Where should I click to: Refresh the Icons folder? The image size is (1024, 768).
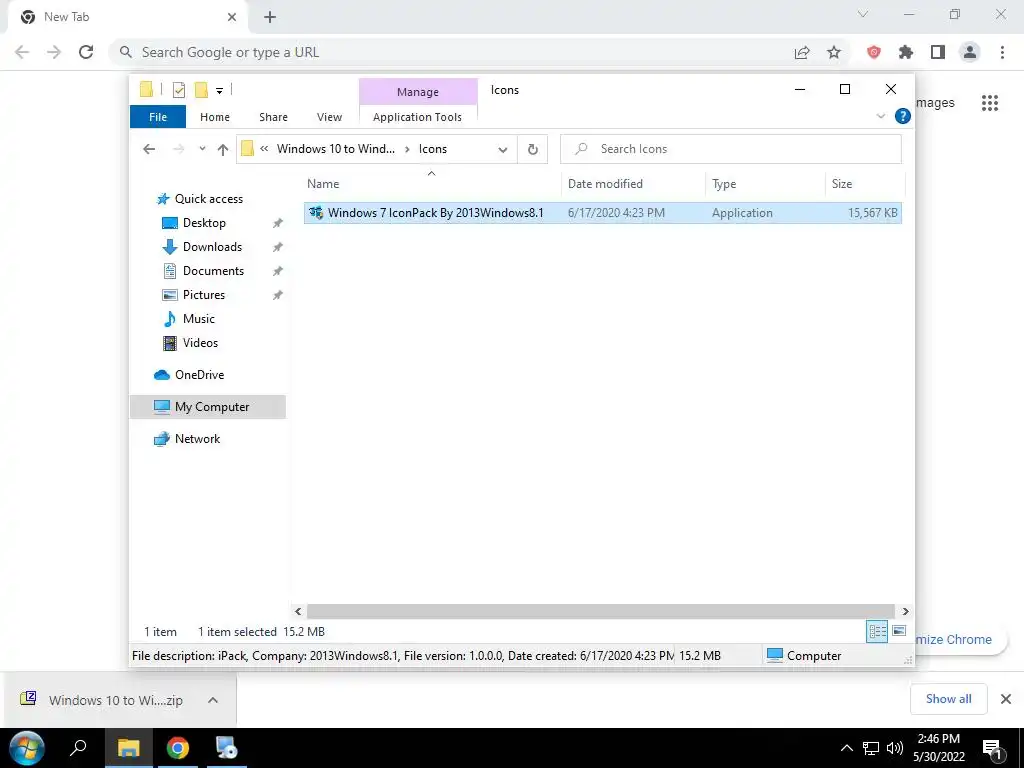point(533,150)
